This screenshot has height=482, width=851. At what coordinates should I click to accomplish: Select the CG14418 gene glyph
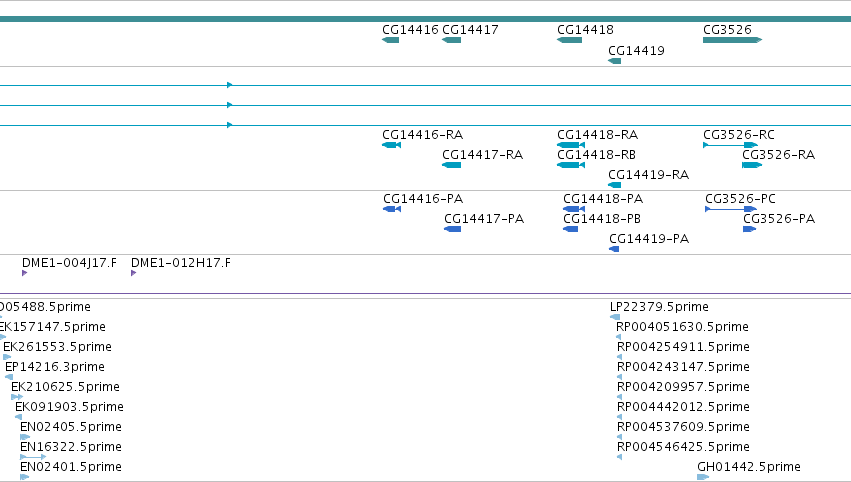pos(569,40)
